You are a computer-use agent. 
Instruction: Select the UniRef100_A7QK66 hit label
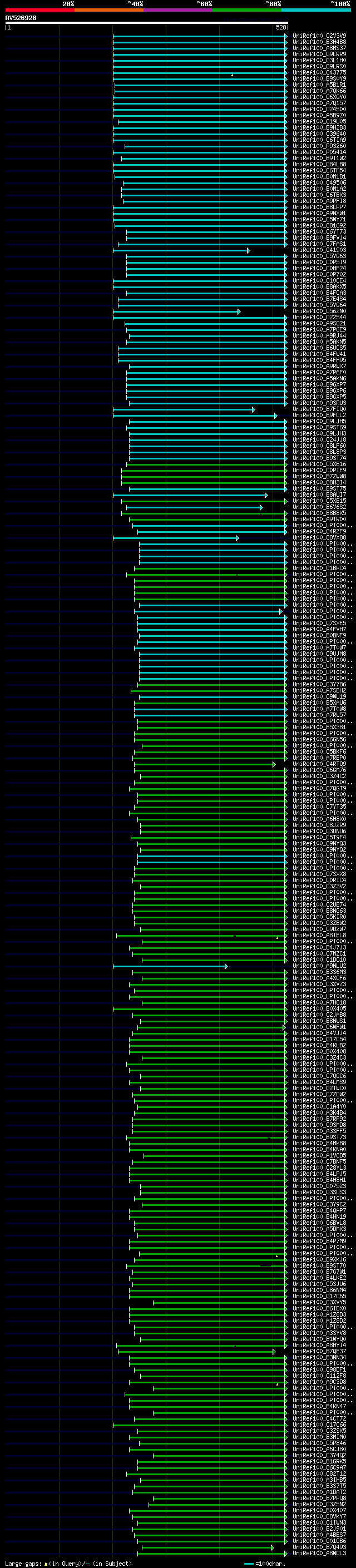tap(319, 91)
